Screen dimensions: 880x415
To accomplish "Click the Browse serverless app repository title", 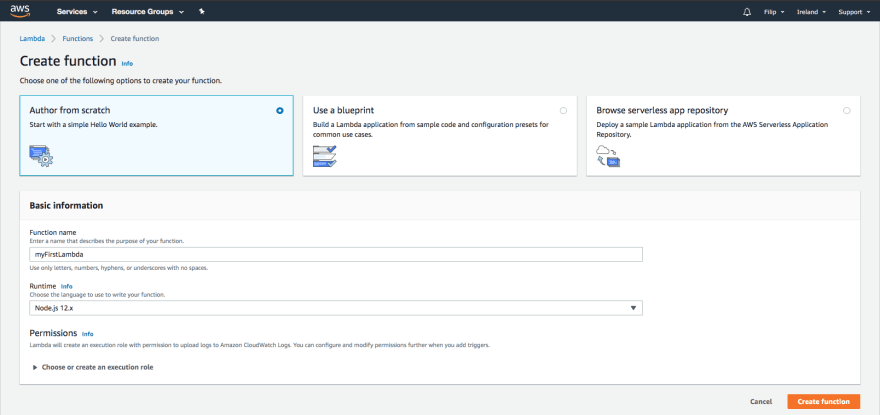I will pyautogui.click(x=662, y=111).
